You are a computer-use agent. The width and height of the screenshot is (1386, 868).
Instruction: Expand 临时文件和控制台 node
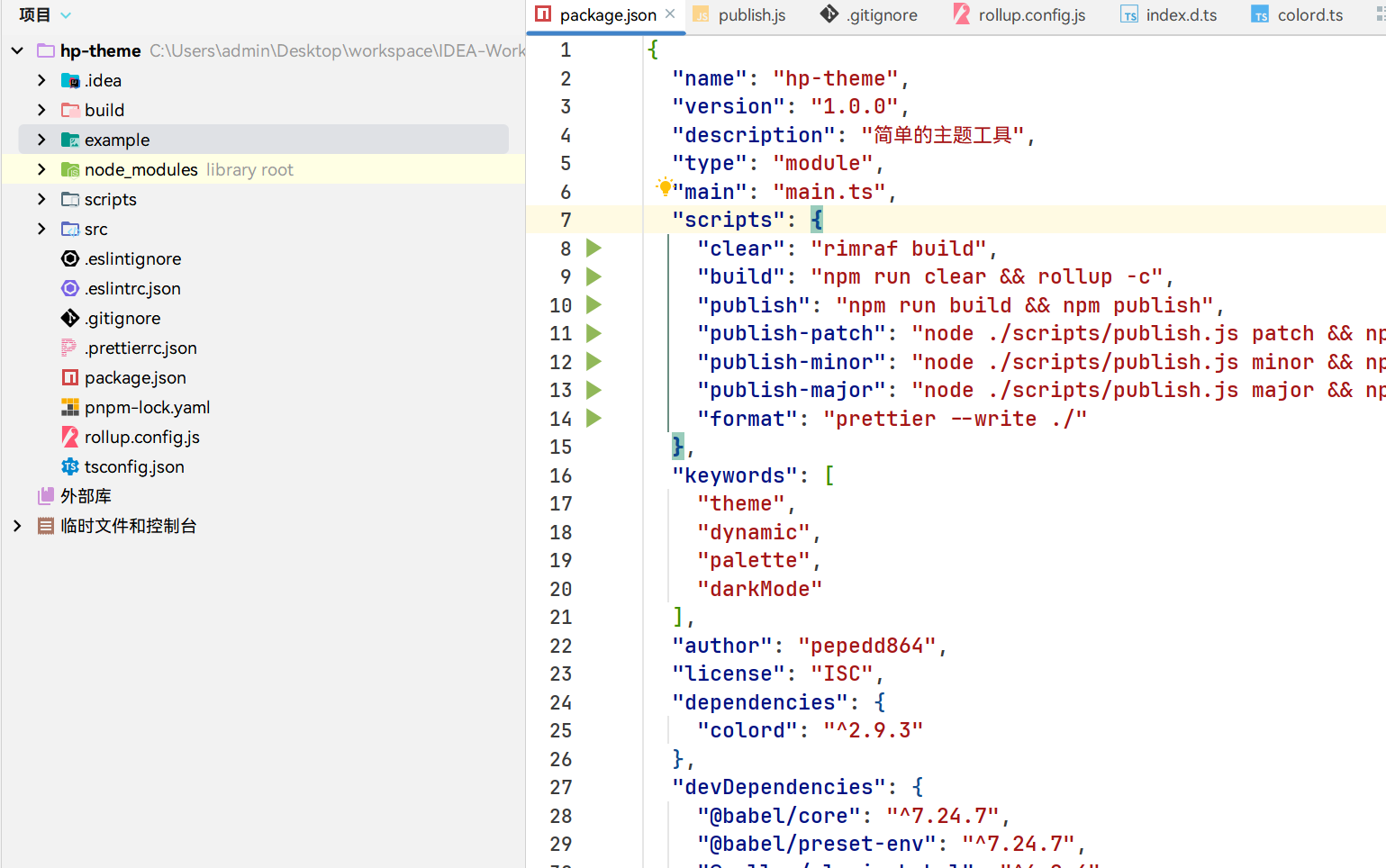17,526
